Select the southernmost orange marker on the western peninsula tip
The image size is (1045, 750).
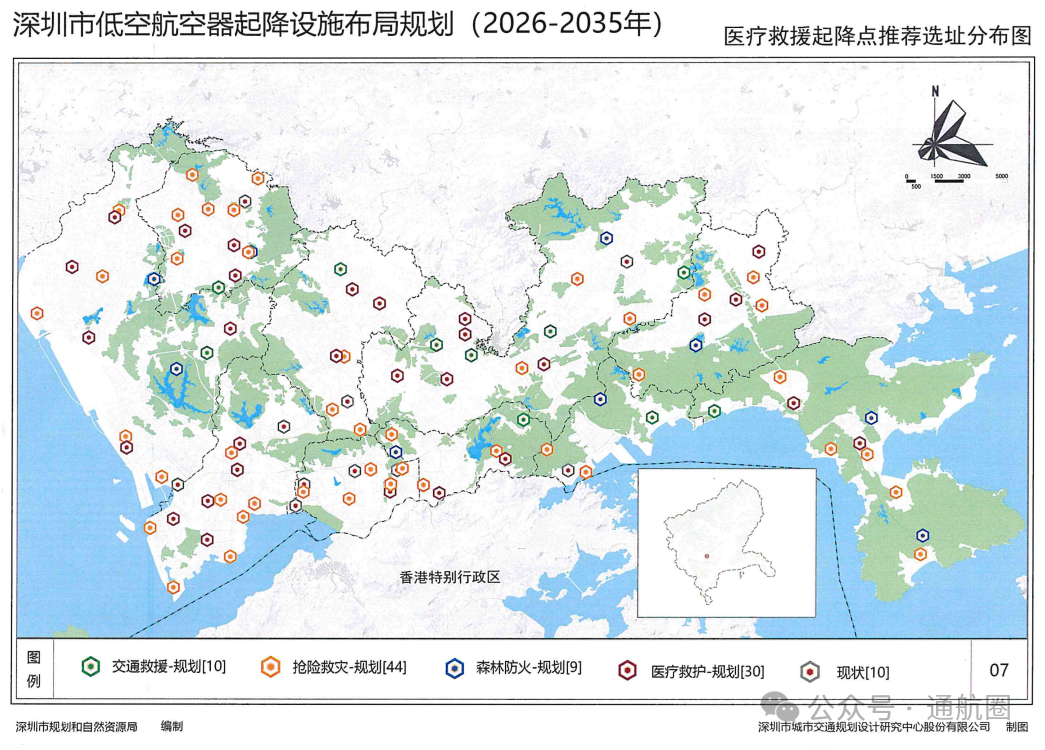coord(173,587)
